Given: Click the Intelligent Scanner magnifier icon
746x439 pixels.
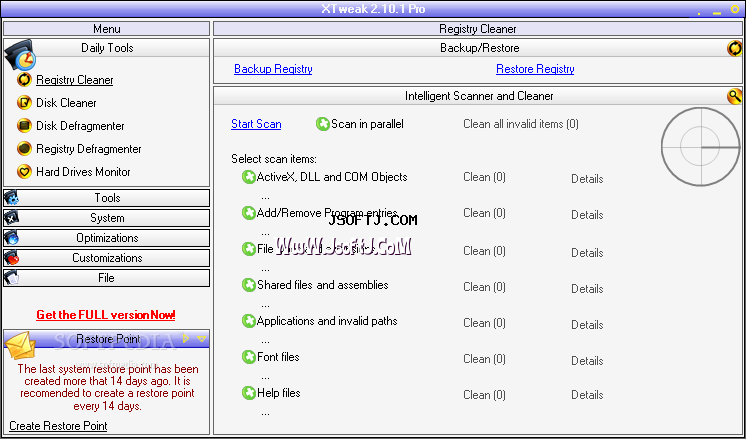Looking at the screenshot, I should (735, 96).
